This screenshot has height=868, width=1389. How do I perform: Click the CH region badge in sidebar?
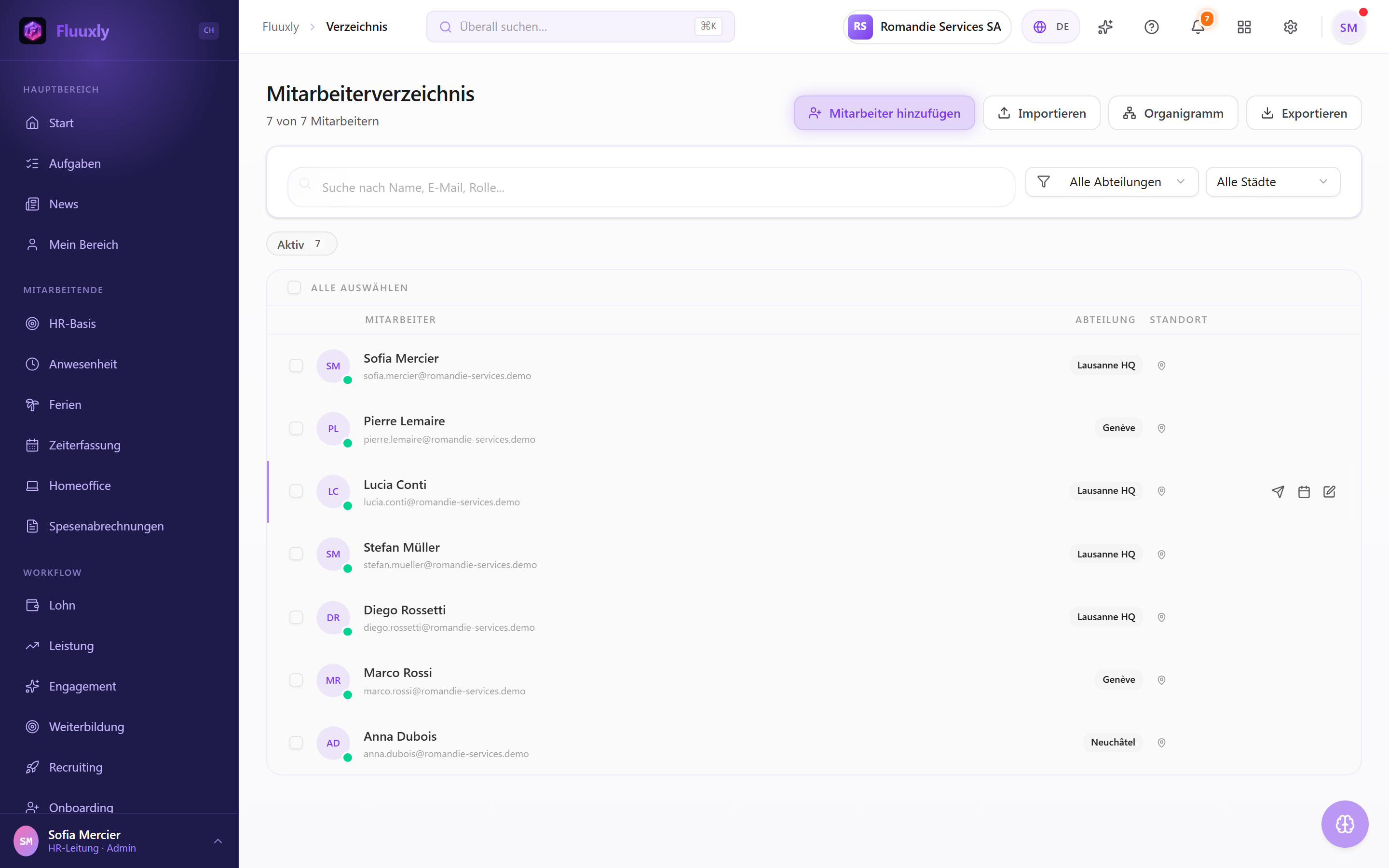pyautogui.click(x=209, y=30)
